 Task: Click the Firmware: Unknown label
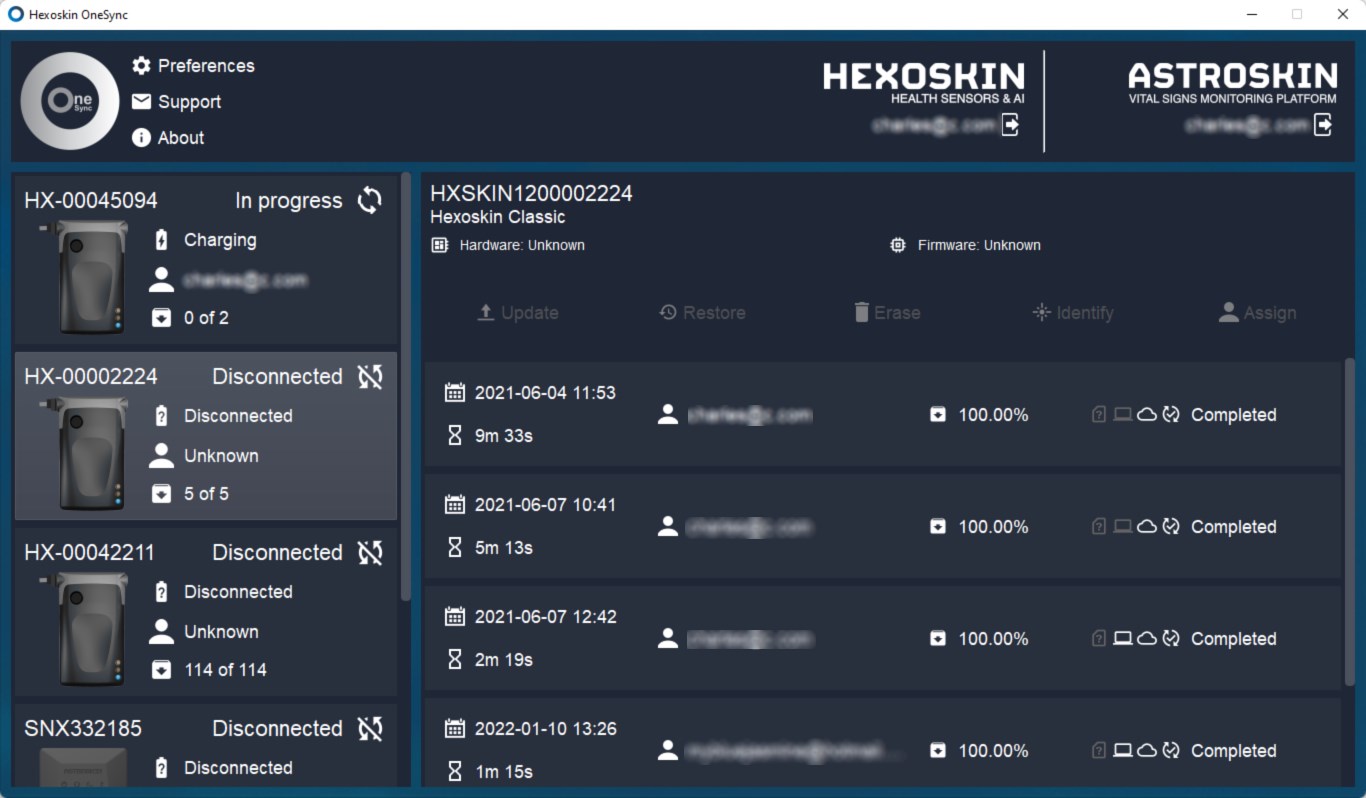pos(979,245)
